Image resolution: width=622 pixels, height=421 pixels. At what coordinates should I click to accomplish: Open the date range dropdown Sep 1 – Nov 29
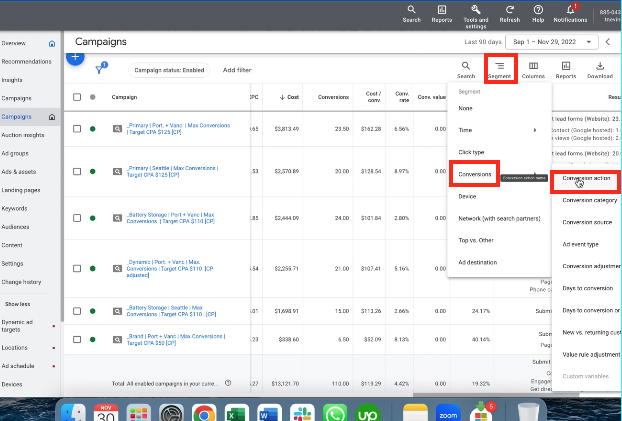click(x=554, y=42)
